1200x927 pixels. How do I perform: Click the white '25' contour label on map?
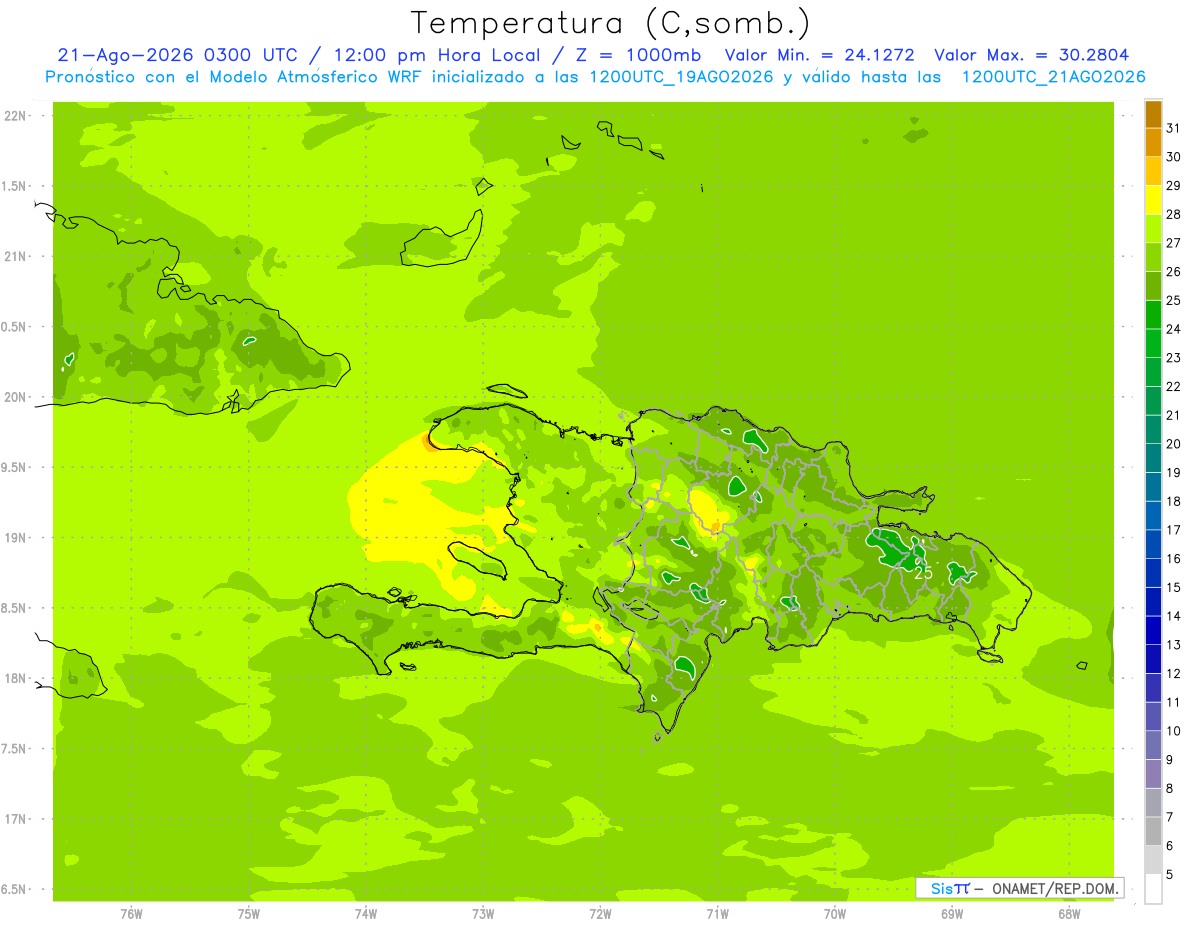[x=923, y=573]
